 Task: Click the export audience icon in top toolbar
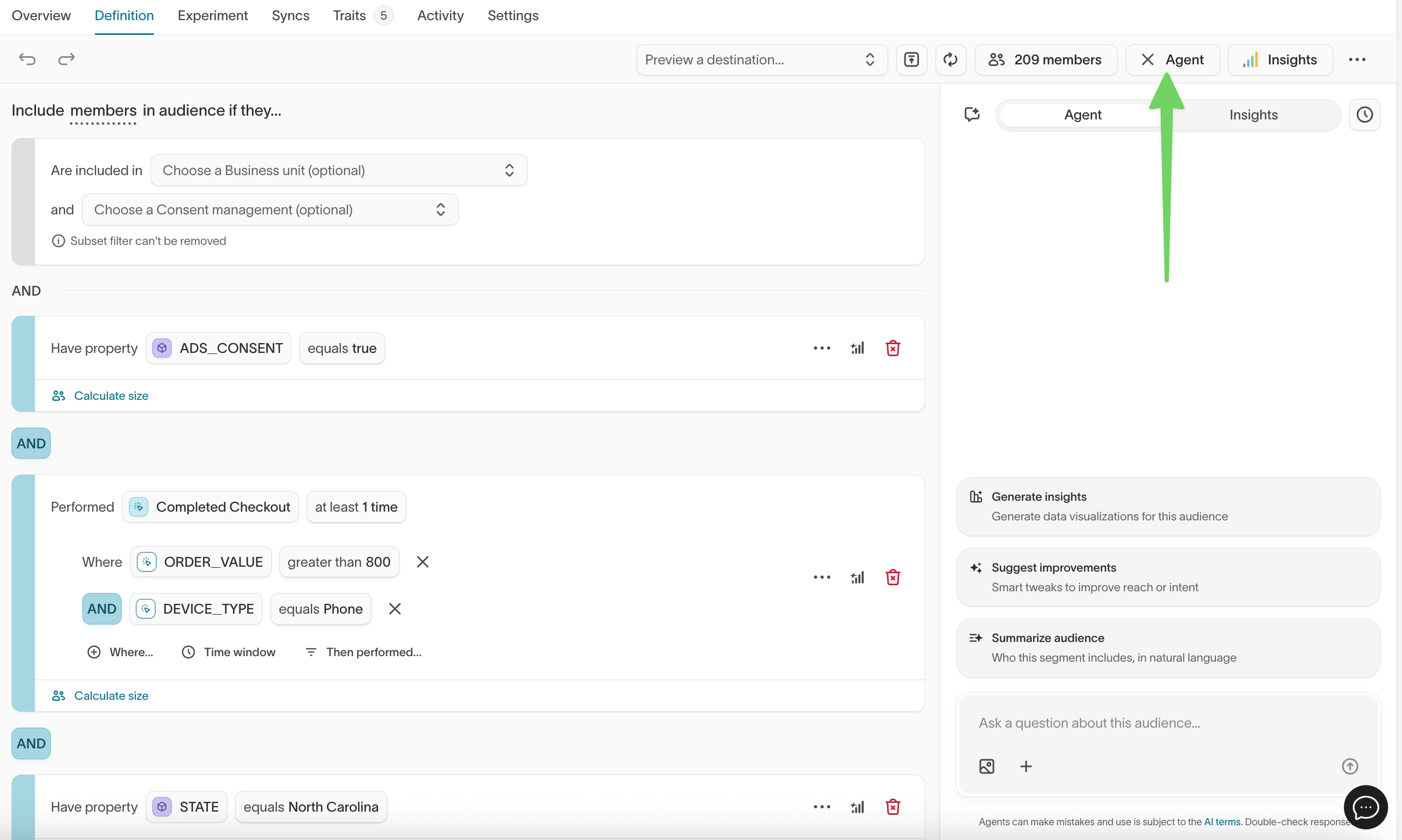click(x=911, y=59)
